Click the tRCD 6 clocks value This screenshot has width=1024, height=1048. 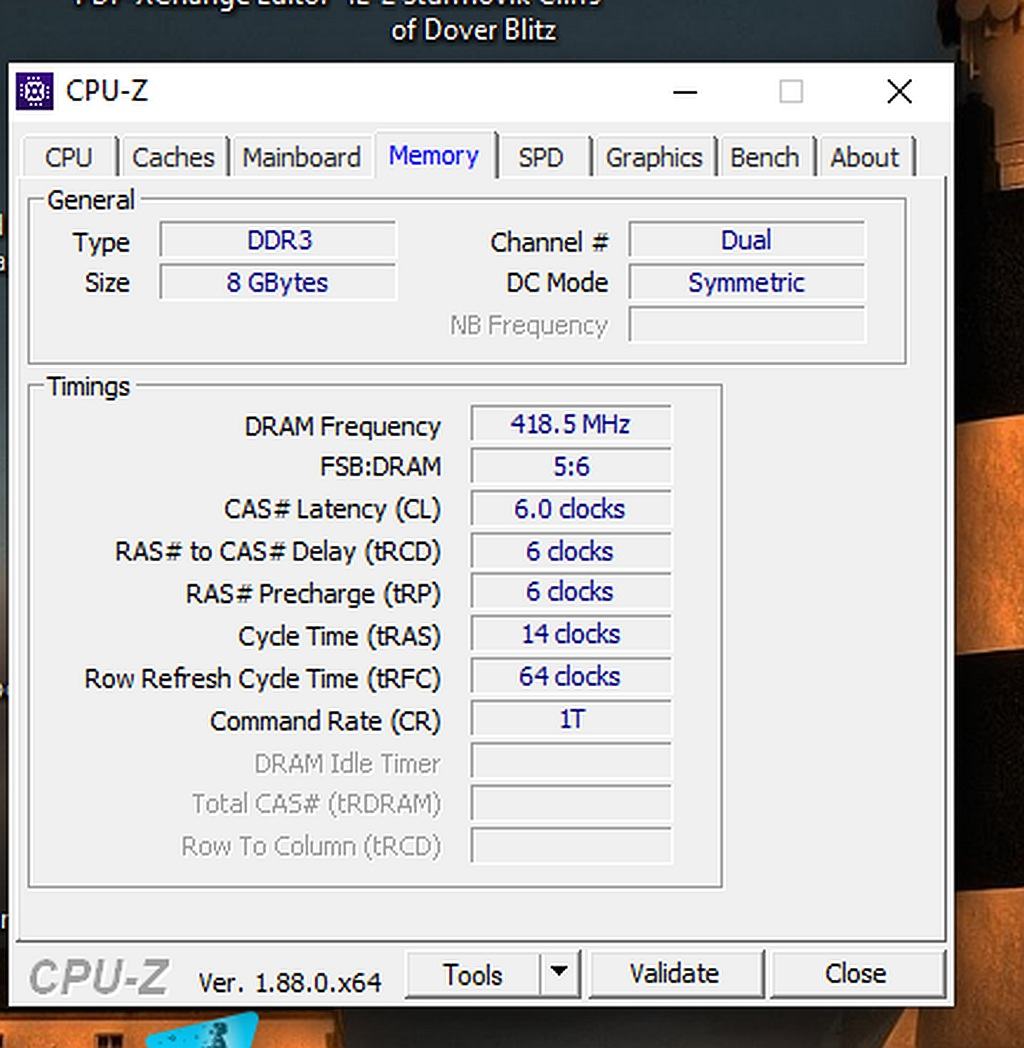(x=571, y=551)
